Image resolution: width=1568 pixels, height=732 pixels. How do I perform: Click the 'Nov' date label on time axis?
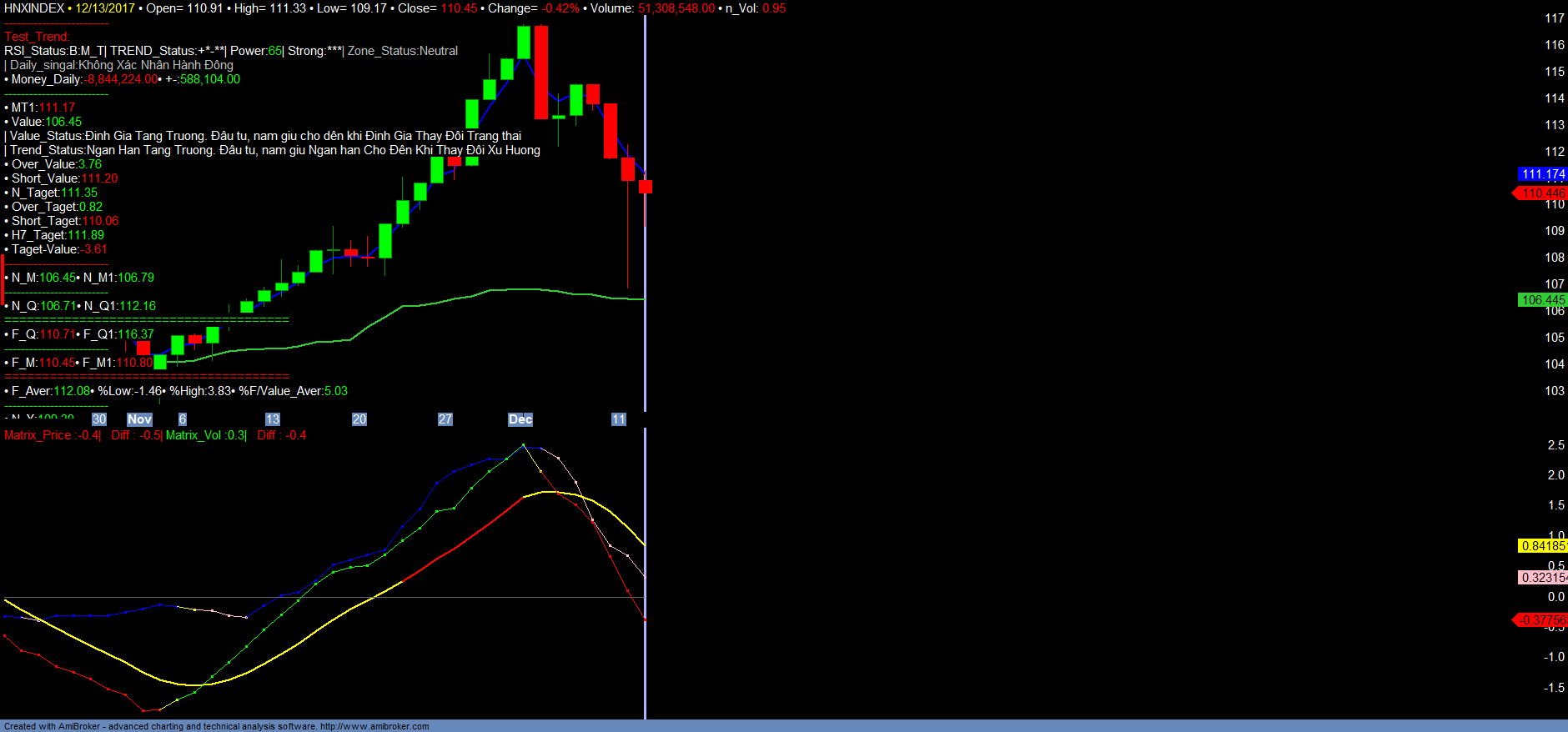click(x=139, y=419)
